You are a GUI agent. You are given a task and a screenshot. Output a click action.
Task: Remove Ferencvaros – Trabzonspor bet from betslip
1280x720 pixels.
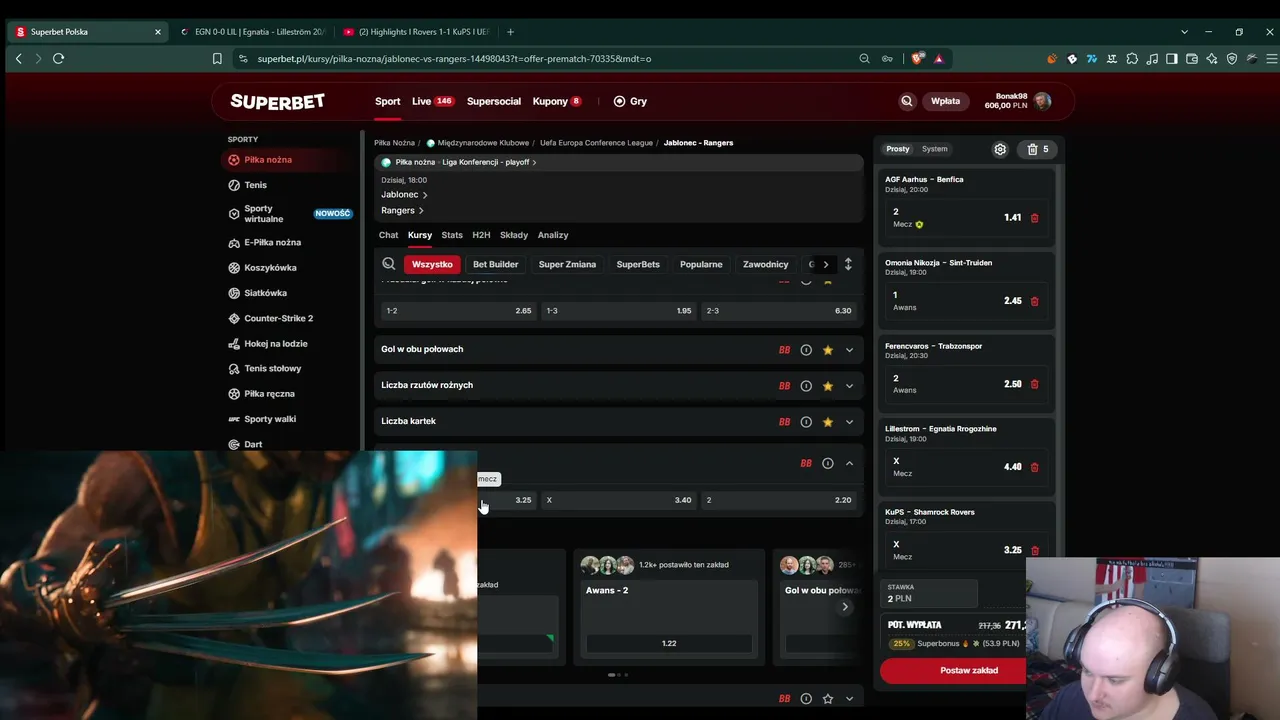[x=1035, y=384]
